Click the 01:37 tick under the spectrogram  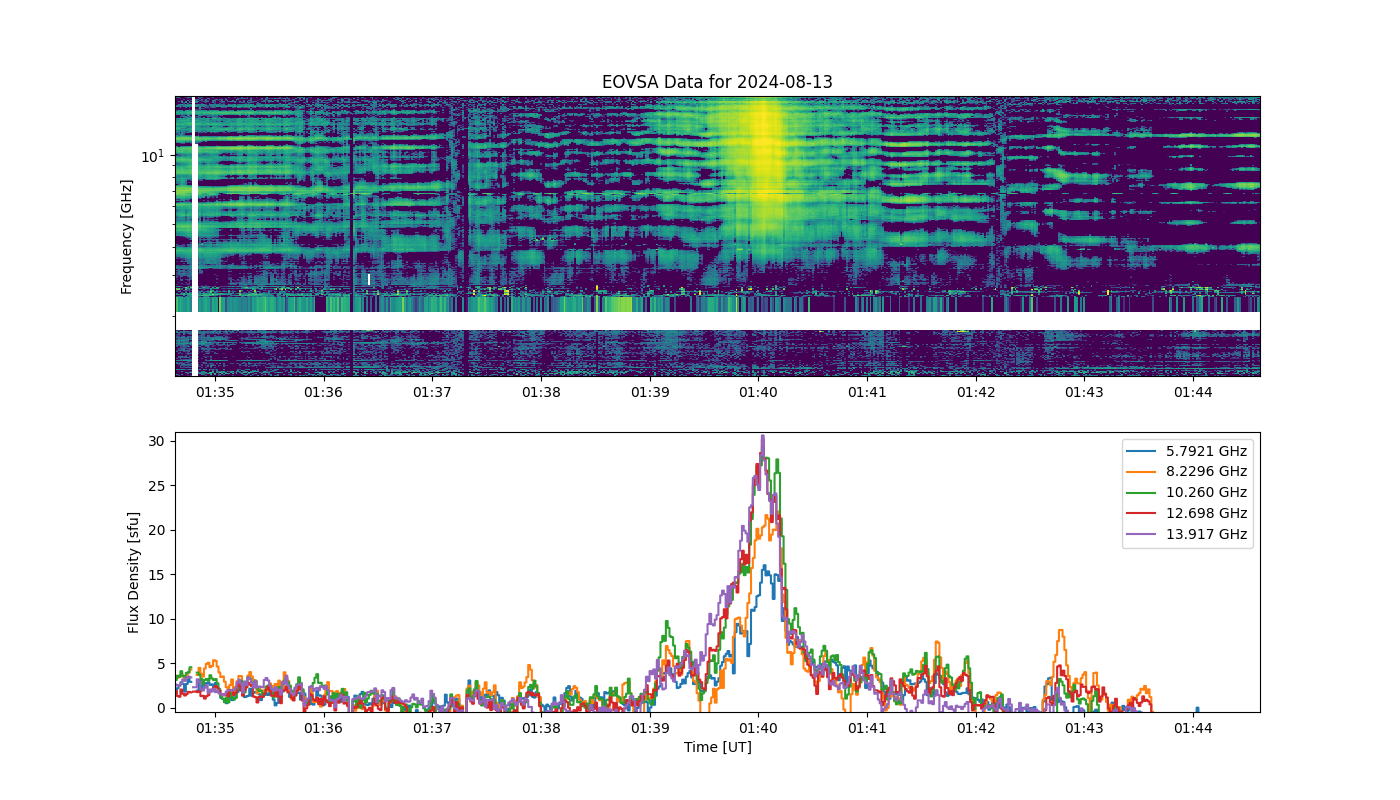432,393
